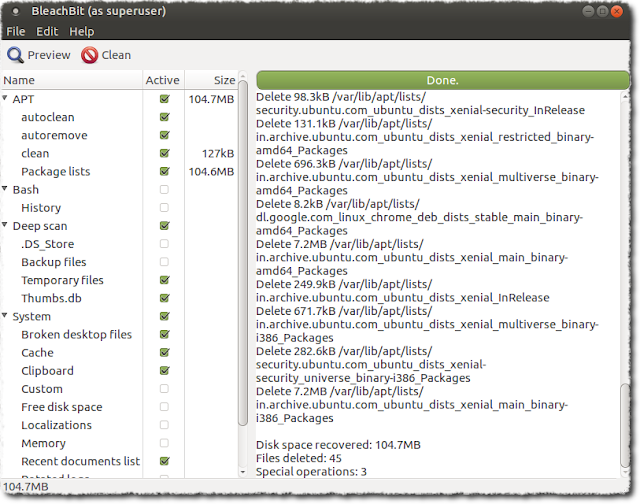This screenshot has width=640, height=504.
Task: Close the BleachBit window
Action: tap(617, 11)
